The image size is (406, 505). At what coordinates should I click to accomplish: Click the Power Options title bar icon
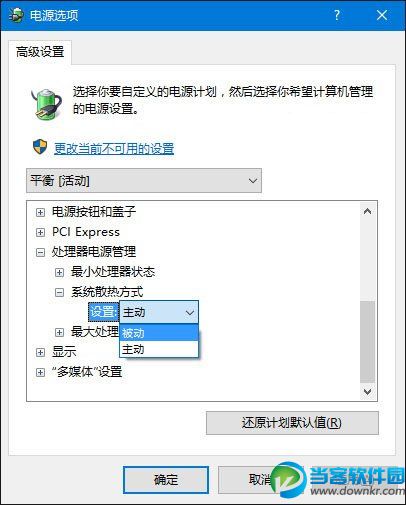click(x=15, y=15)
